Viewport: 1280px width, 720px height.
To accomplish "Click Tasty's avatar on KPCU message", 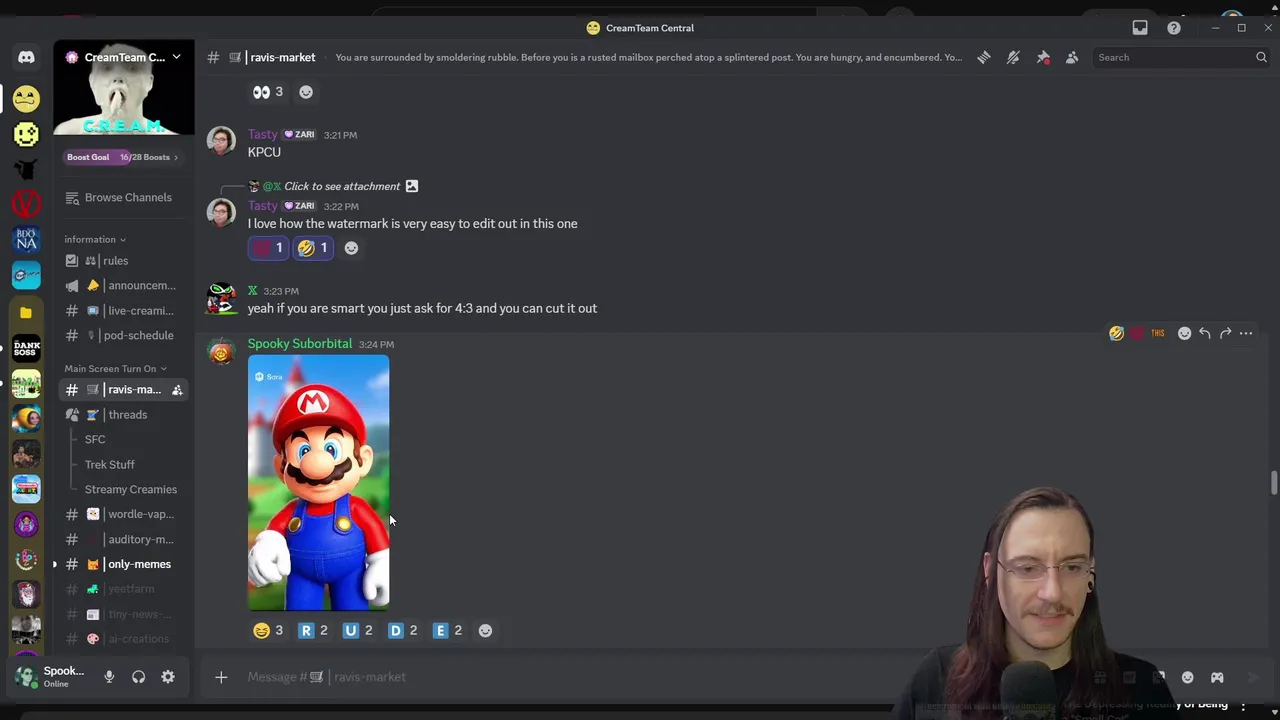I will 221,141.
